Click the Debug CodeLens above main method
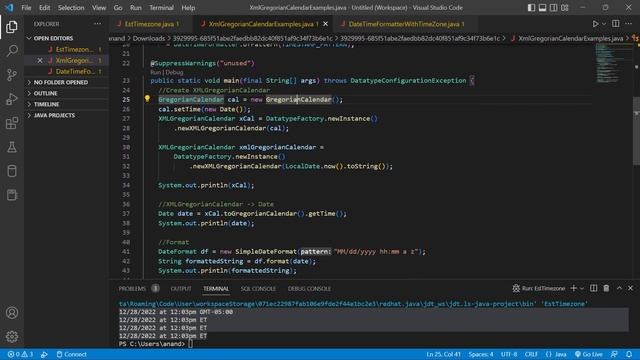The width and height of the screenshot is (640, 360). tap(174, 72)
